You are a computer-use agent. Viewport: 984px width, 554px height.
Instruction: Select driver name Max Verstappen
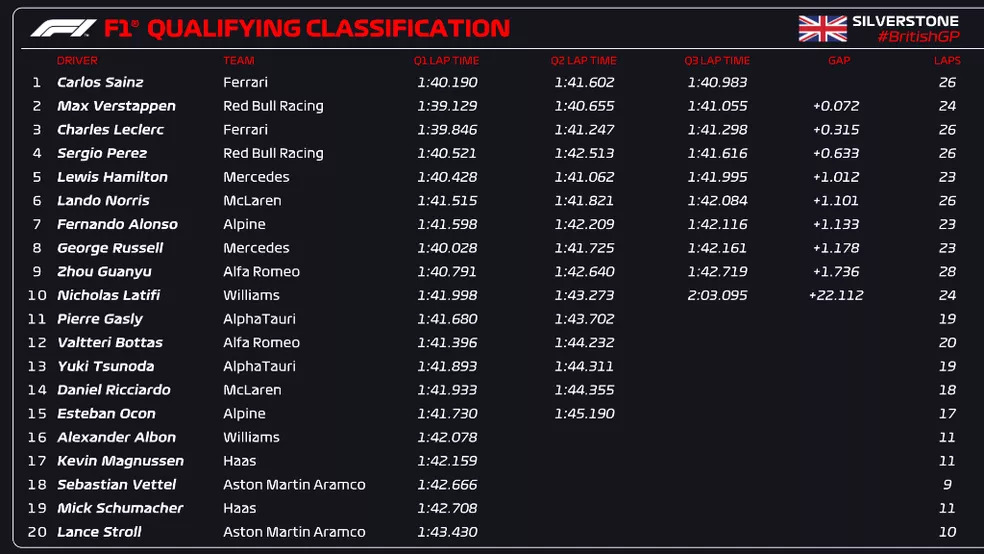116,106
